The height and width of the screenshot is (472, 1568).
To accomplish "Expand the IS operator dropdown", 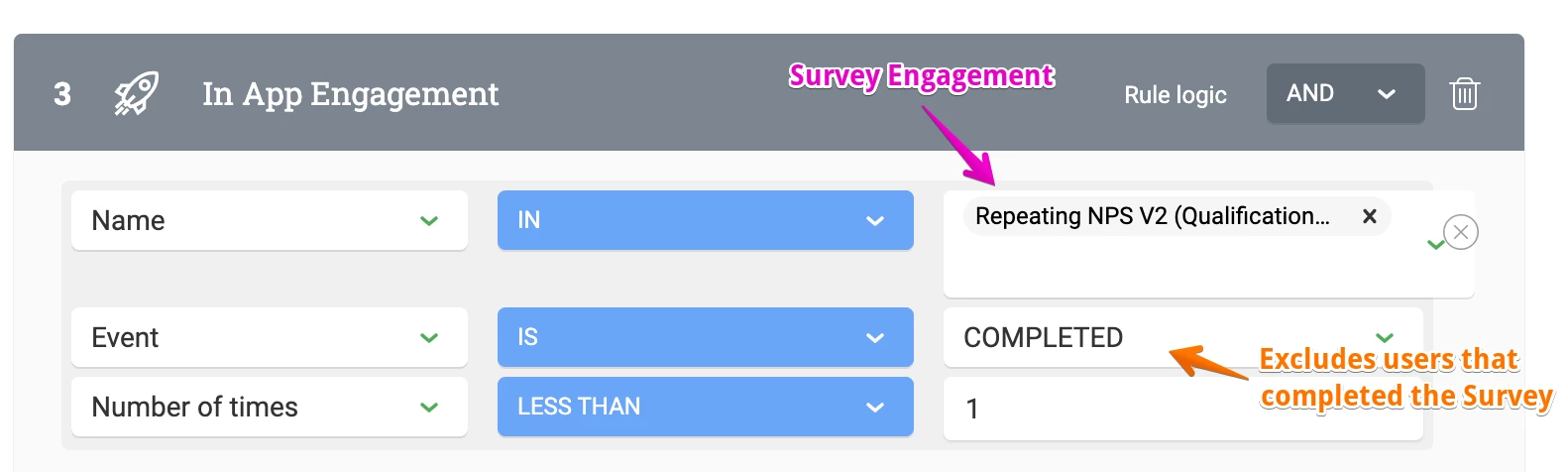I will (705, 337).
